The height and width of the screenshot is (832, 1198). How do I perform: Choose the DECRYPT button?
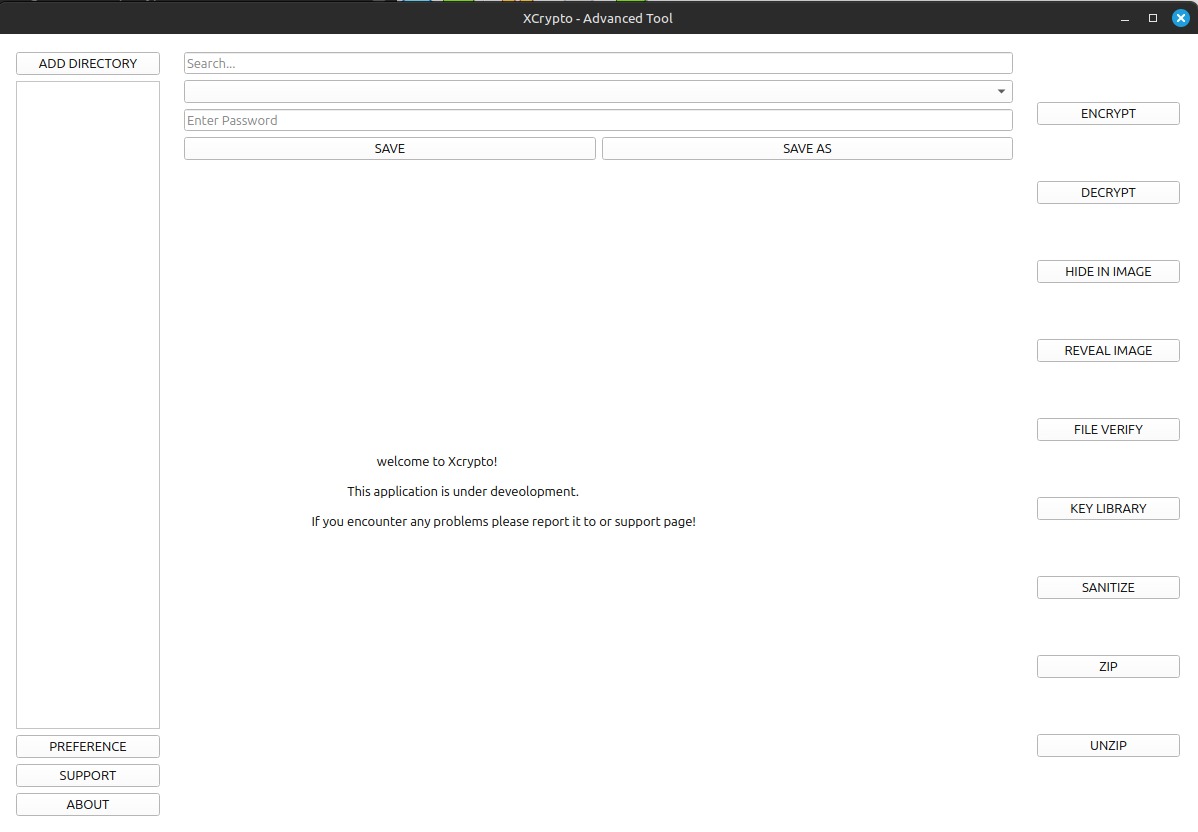[1108, 193]
